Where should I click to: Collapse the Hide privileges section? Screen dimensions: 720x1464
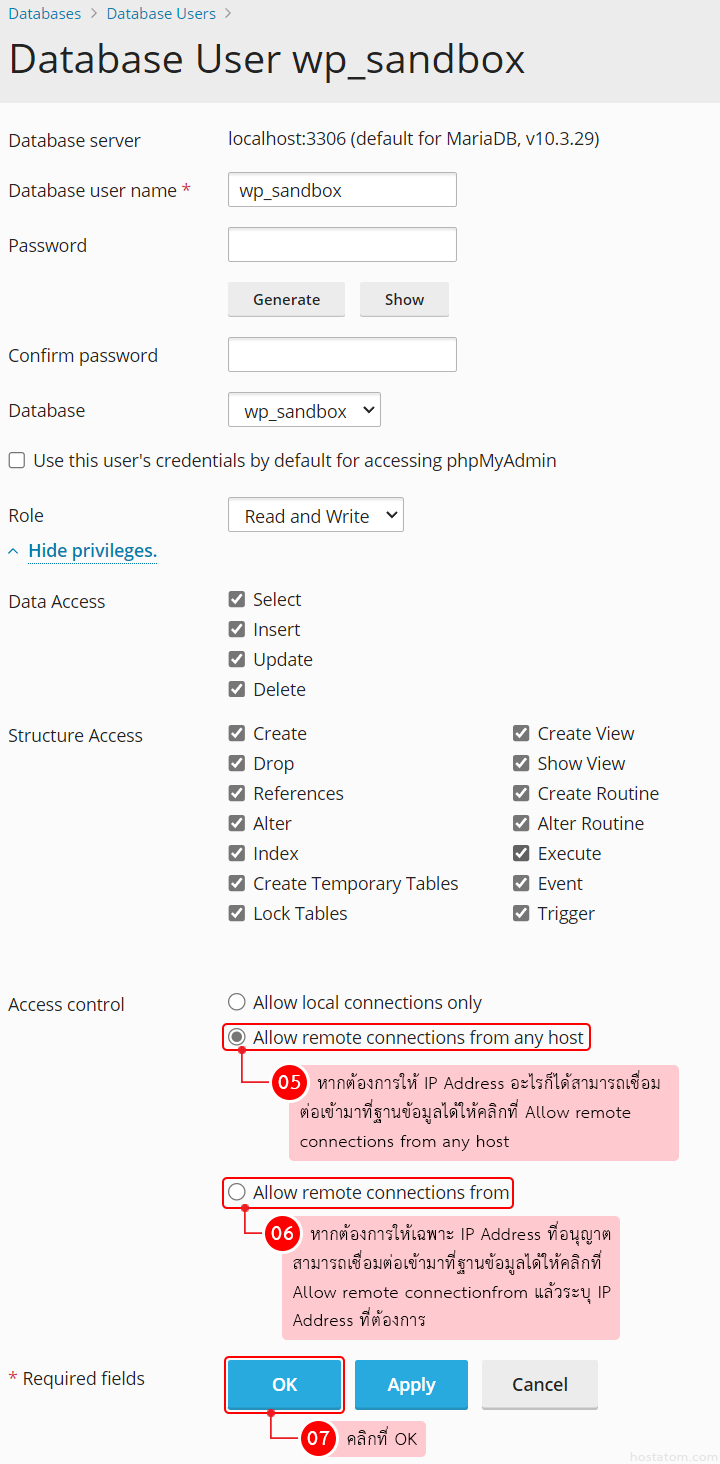tap(92, 551)
